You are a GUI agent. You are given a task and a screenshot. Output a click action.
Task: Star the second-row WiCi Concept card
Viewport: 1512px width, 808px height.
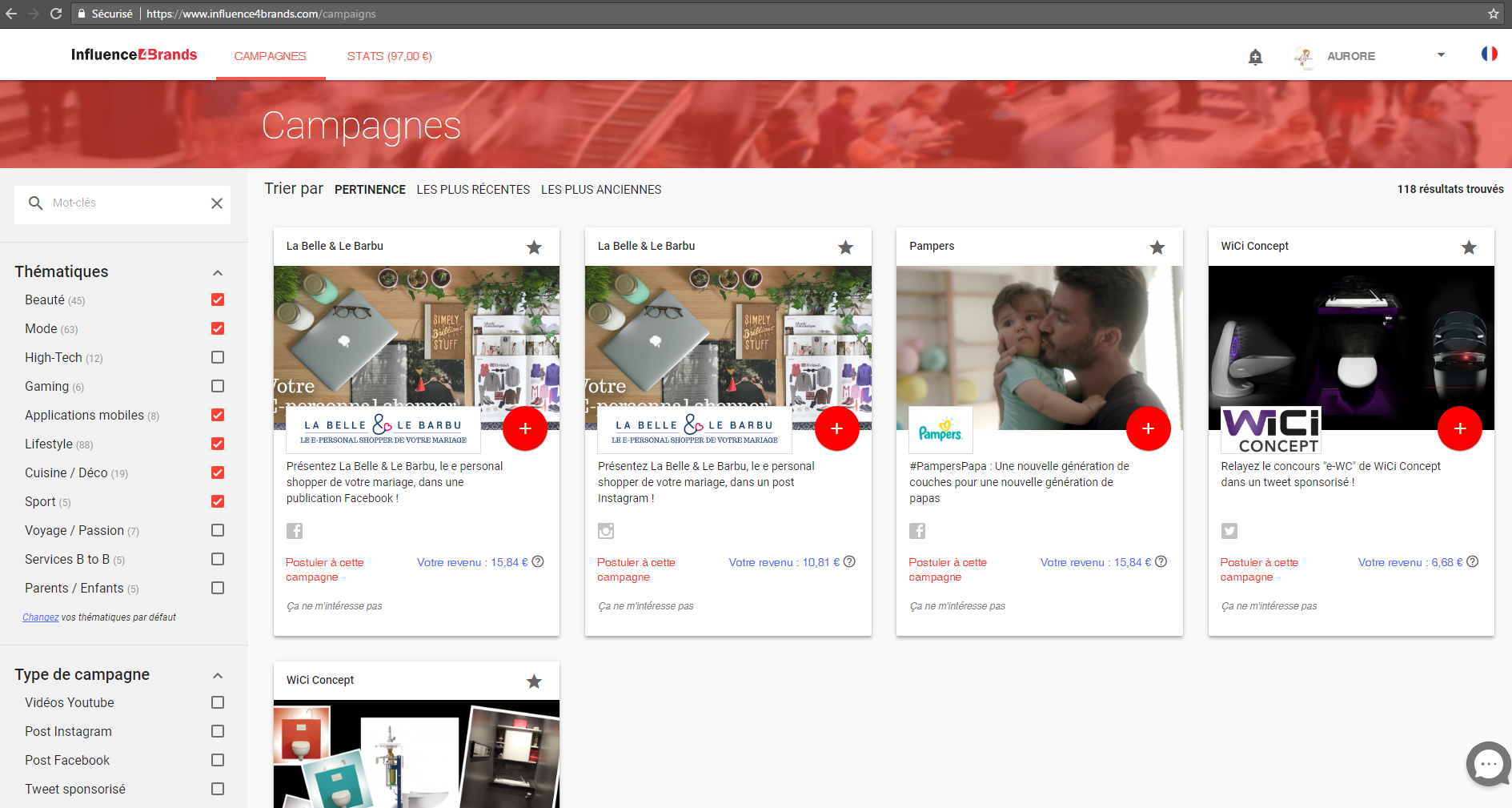click(534, 681)
